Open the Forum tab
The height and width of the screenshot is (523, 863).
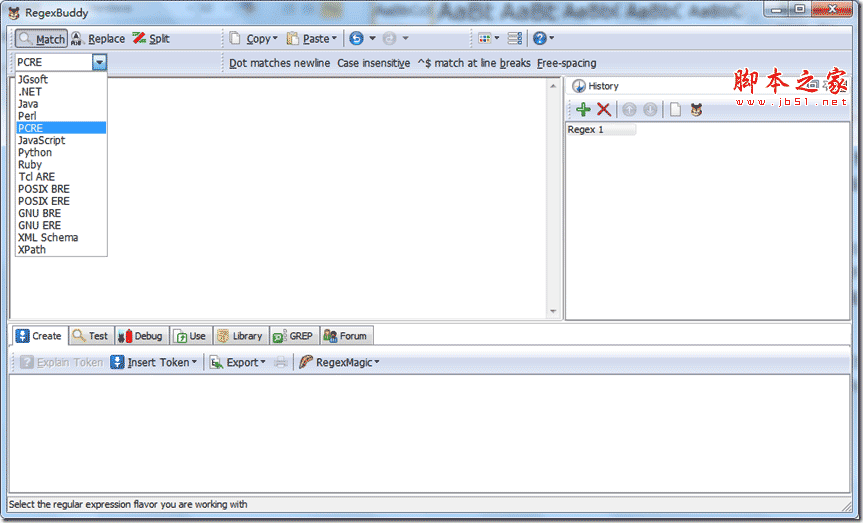[346, 335]
